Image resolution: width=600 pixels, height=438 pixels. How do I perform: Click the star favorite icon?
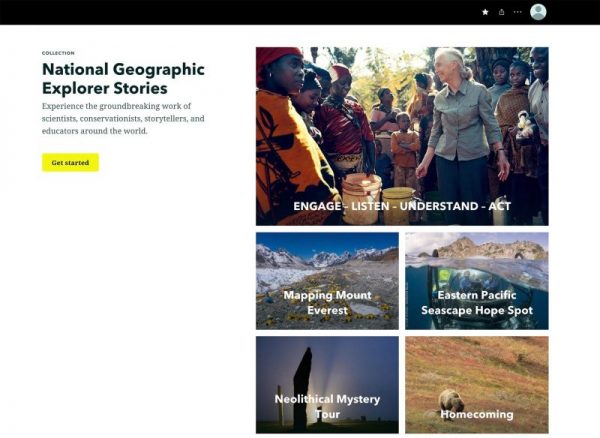485,12
